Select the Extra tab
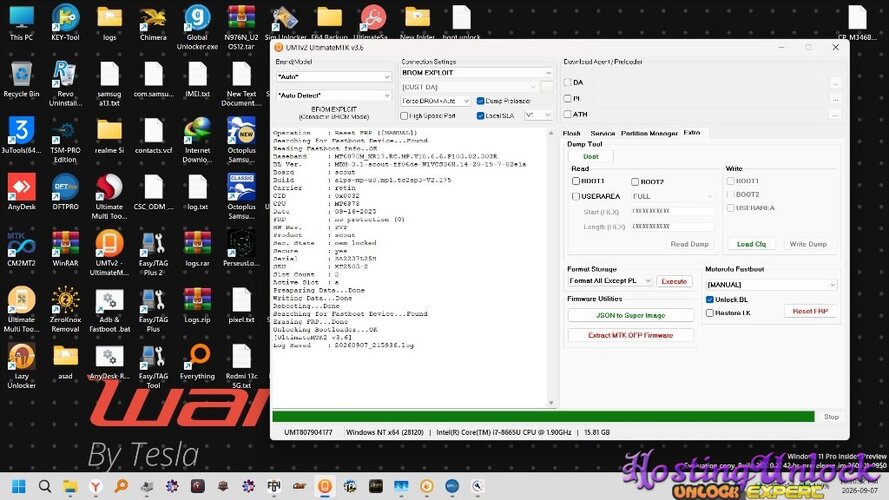The height and width of the screenshot is (500, 889). [x=692, y=133]
